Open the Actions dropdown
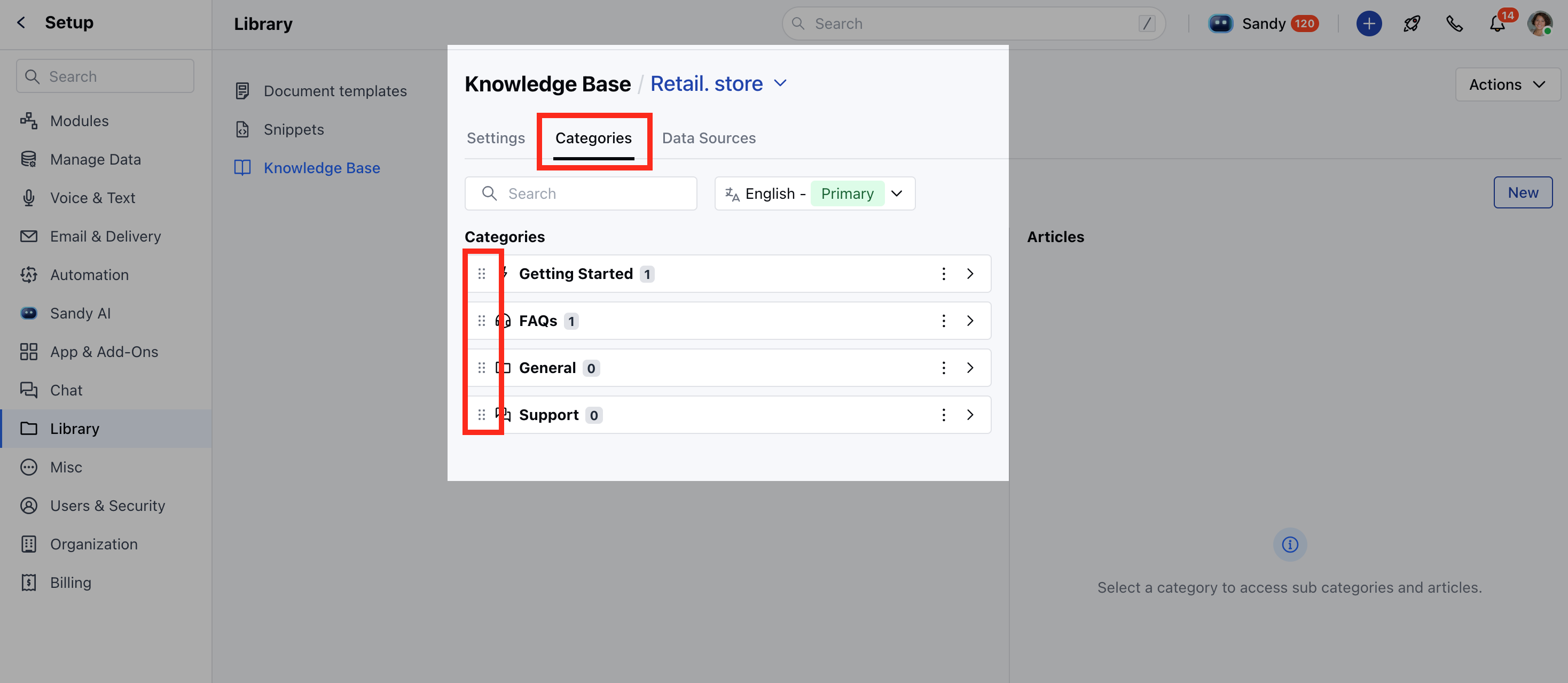The image size is (1568, 683). tap(1507, 84)
